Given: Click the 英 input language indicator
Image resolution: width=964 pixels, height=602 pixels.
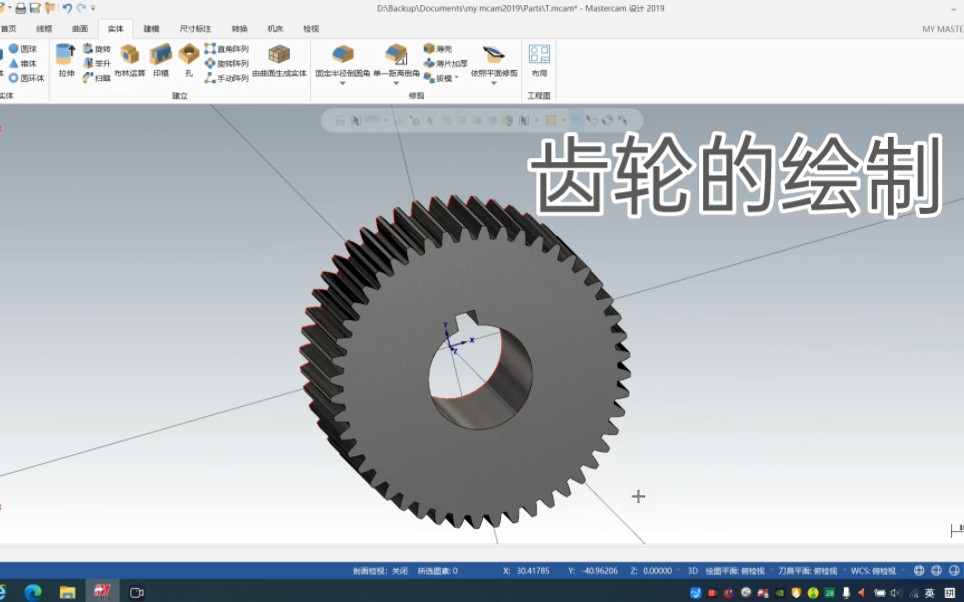Looking at the screenshot, I should tap(930, 593).
